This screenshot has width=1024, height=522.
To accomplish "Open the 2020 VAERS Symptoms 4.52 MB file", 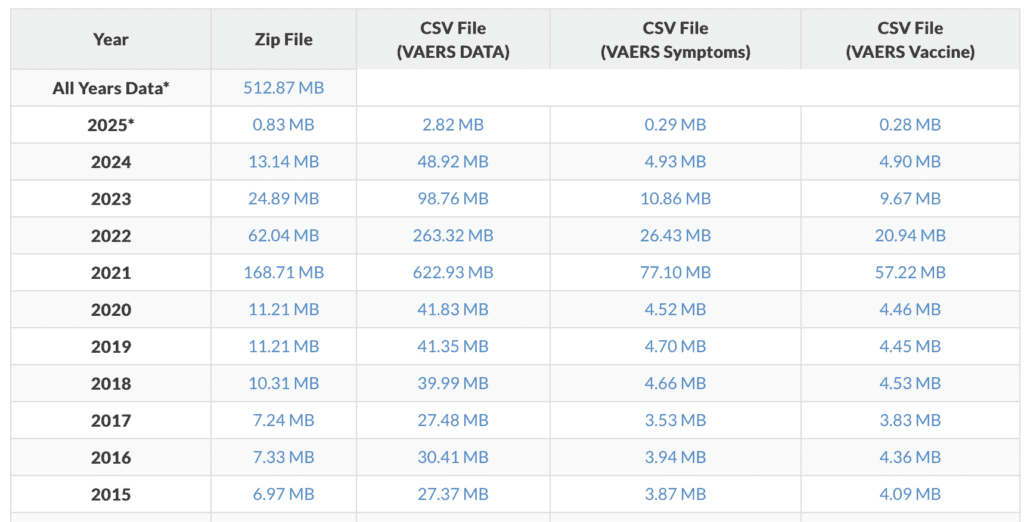I will click(675, 309).
